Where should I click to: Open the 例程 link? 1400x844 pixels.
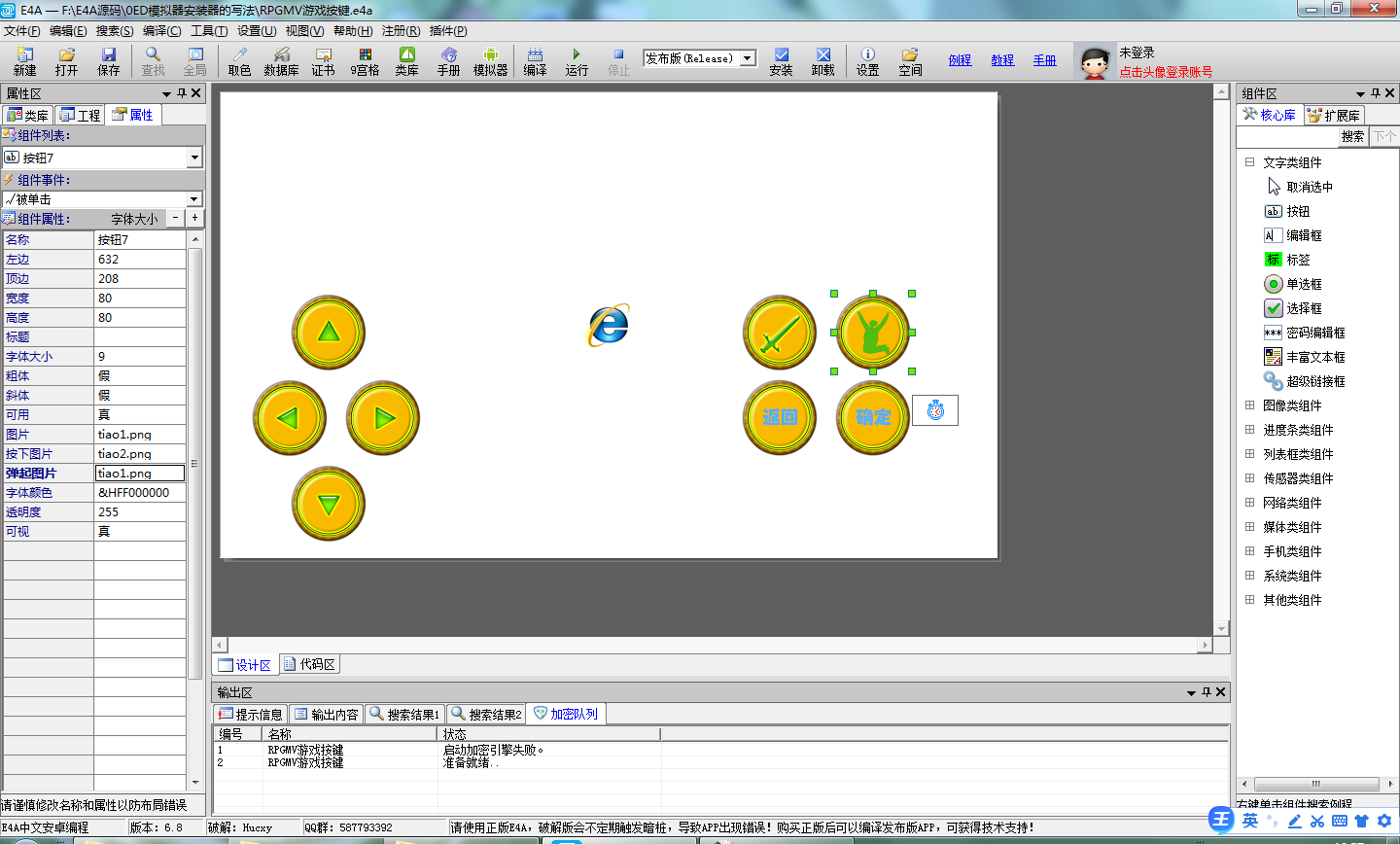tap(960, 60)
